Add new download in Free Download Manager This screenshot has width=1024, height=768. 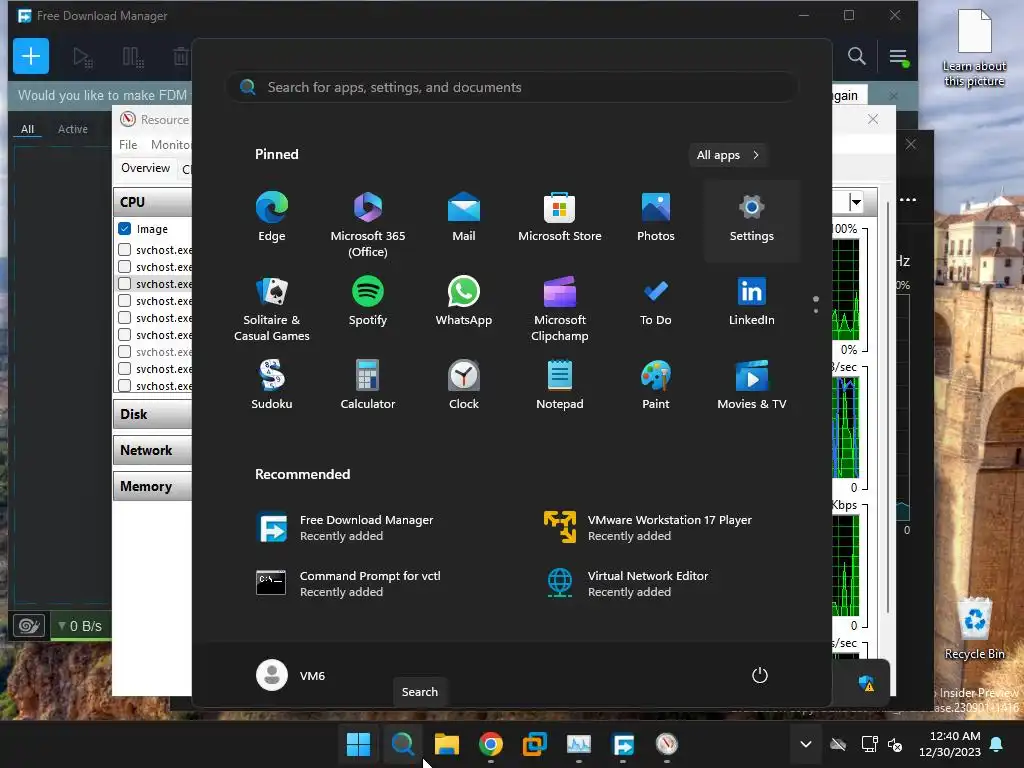tap(31, 56)
